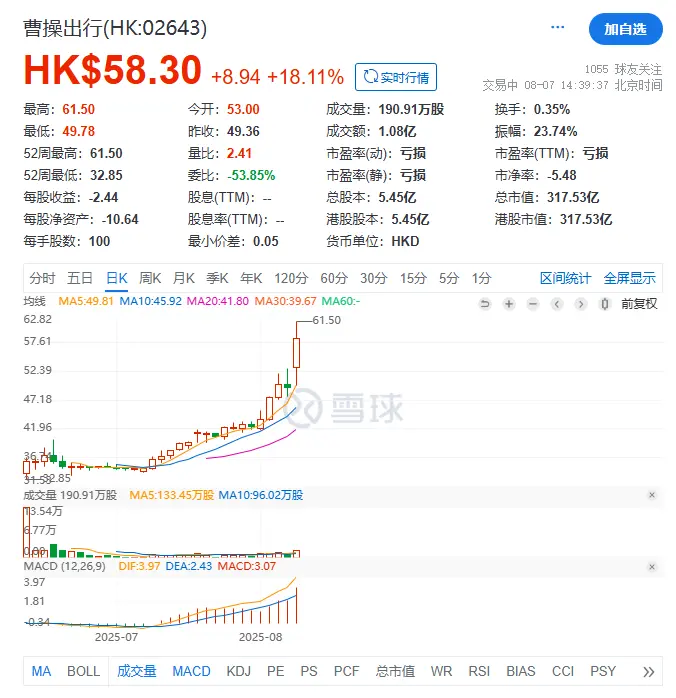Click the 加自选 add-to-watchlist button

pyautogui.click(x=625, y=29)
